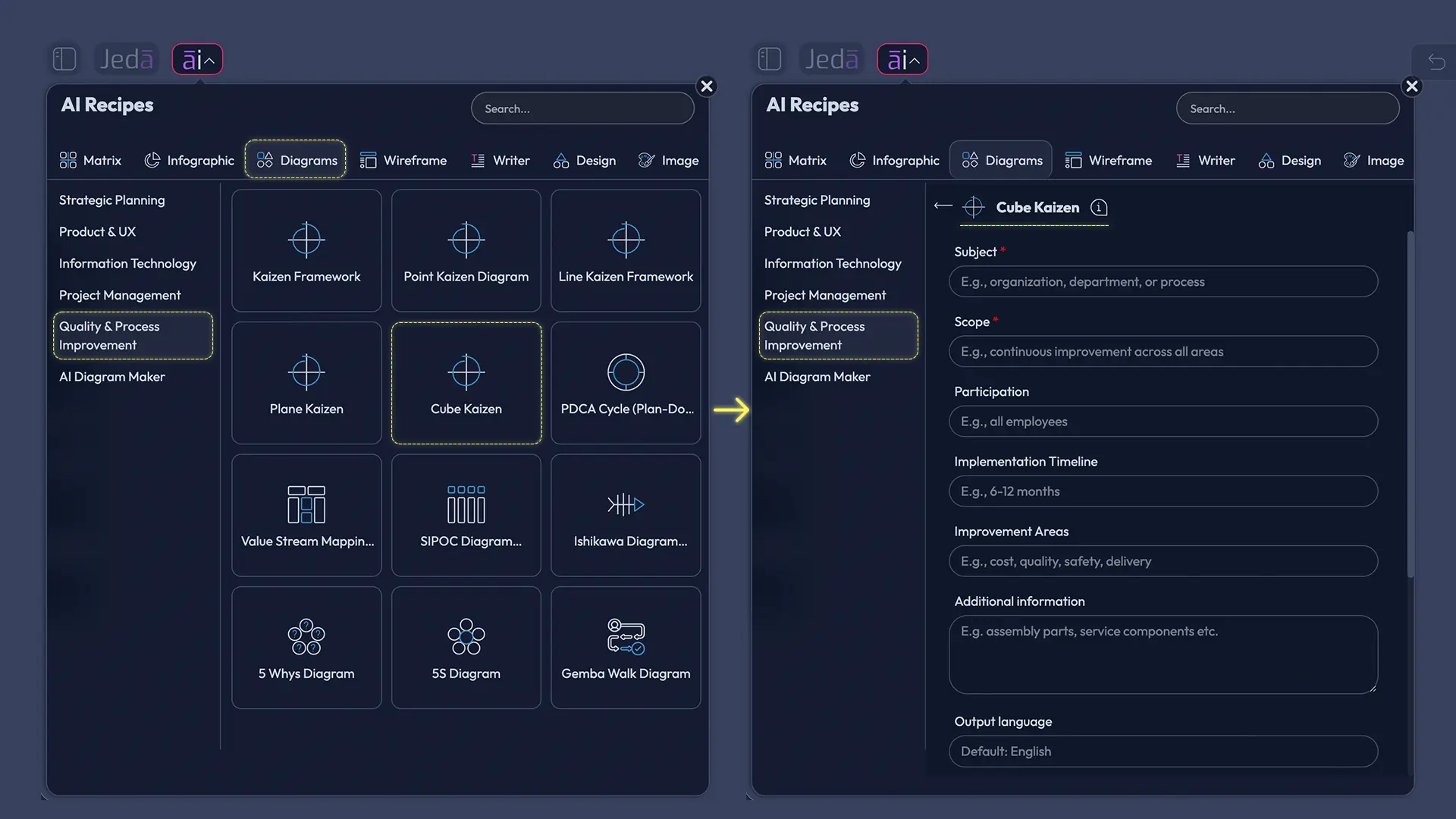Select the Diagrams tab in left panel
The width and height of the screenshot is (1456, 819).
click(296, 160)
